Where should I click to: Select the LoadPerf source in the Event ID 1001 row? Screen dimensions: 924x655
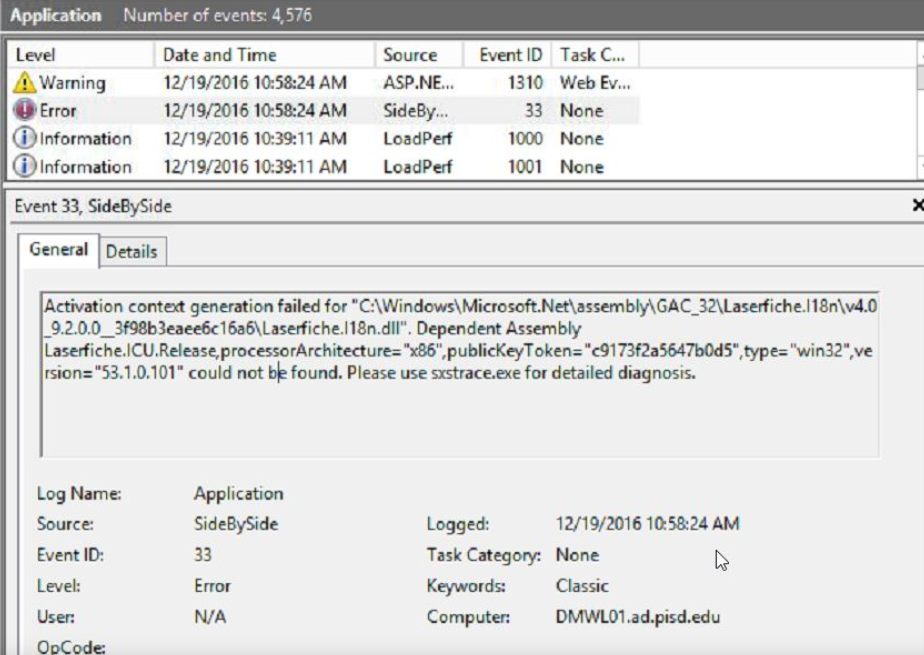point(417,167)
